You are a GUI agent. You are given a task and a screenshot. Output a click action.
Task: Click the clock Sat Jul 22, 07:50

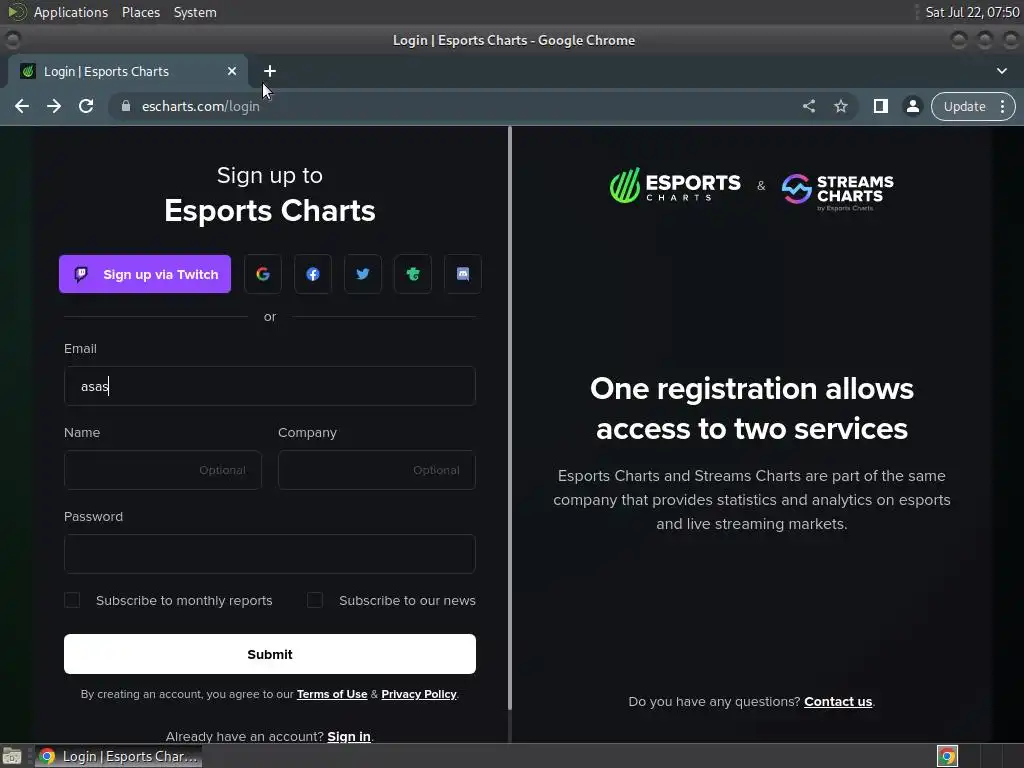pos(972,12)
